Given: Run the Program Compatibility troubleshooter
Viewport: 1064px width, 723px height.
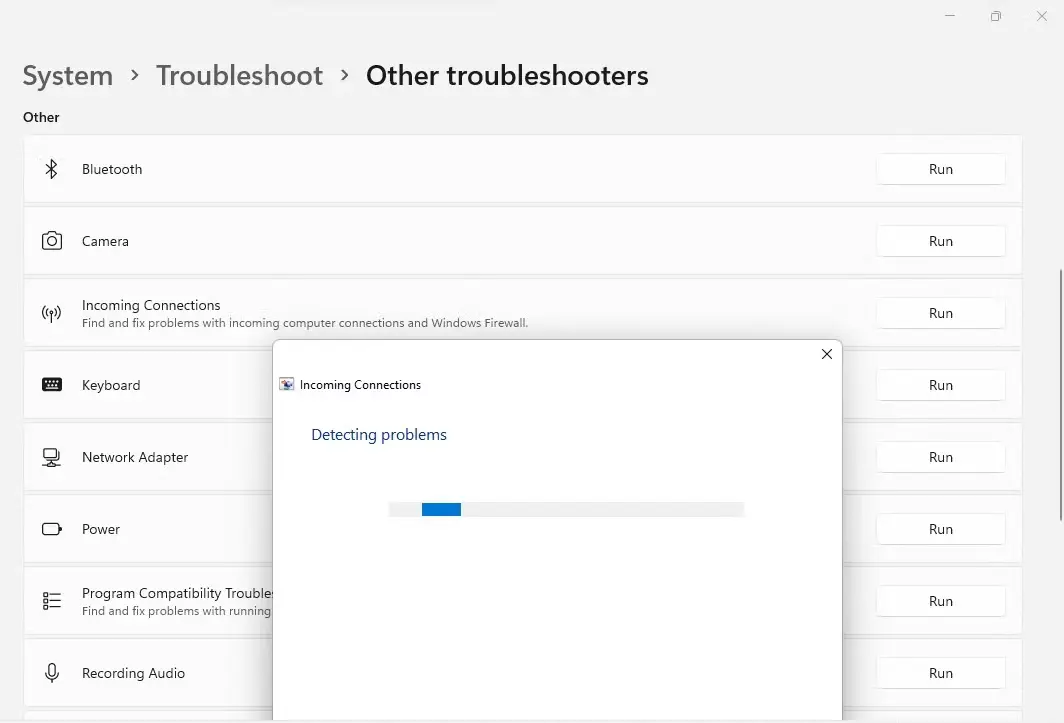Looking at the screenshot, I should [940, 601].
